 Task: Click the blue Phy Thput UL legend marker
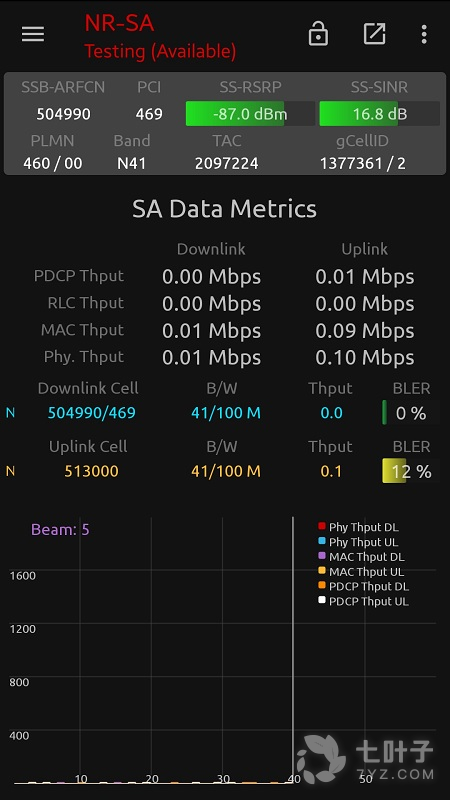[x=322, y=541]
